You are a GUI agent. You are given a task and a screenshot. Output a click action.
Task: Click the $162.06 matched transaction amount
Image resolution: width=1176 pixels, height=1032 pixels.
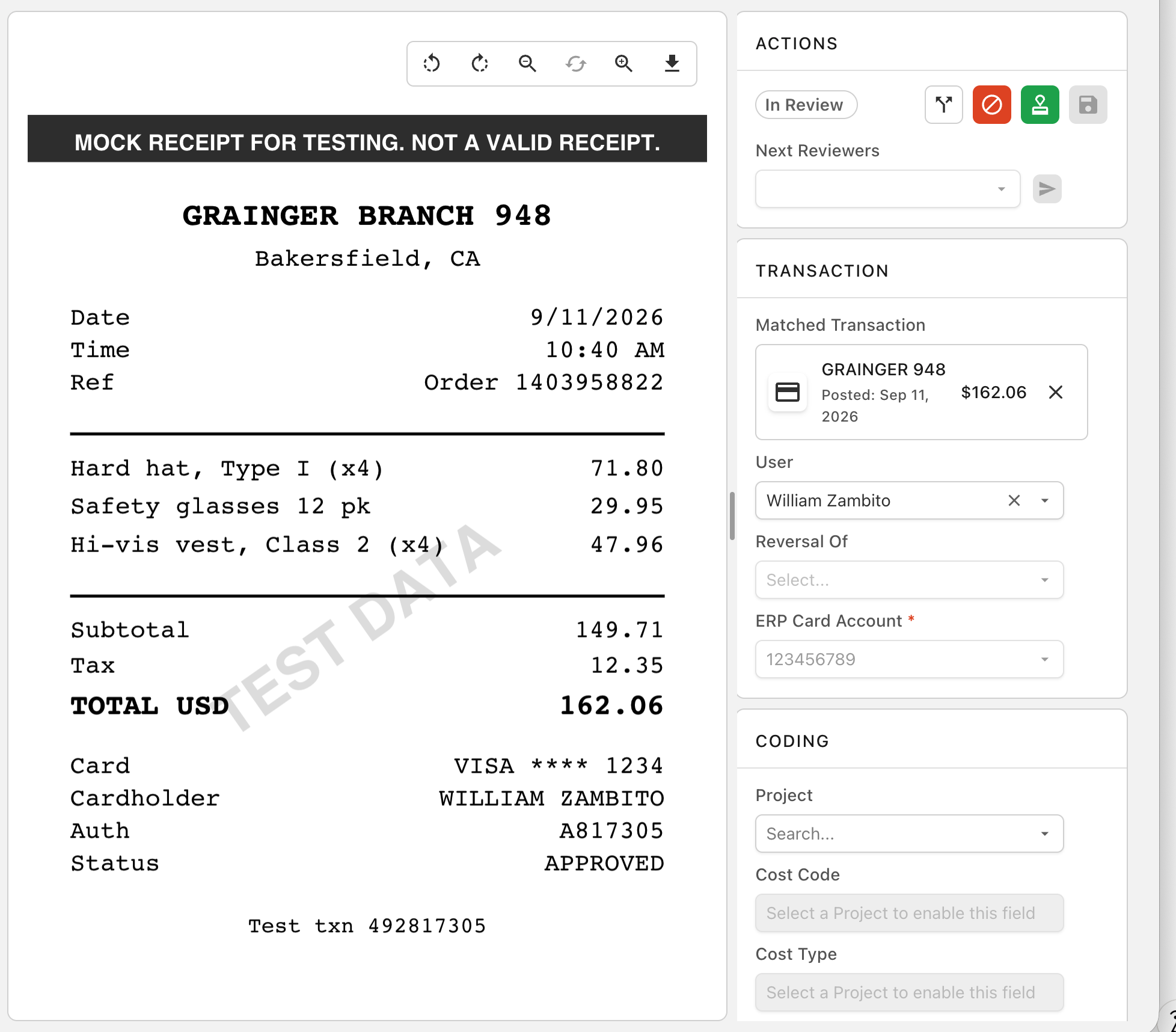[x=994, y=392]
